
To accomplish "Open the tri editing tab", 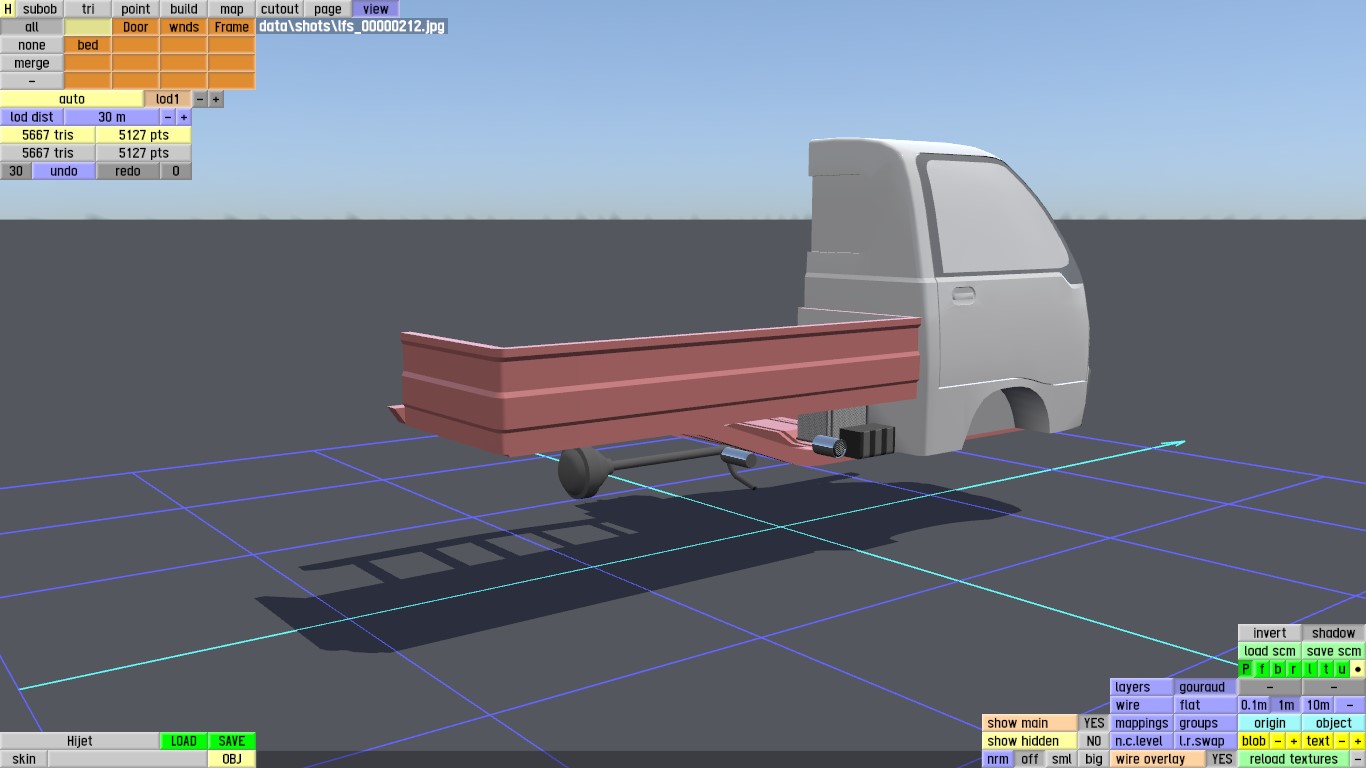I will point(88,9).
